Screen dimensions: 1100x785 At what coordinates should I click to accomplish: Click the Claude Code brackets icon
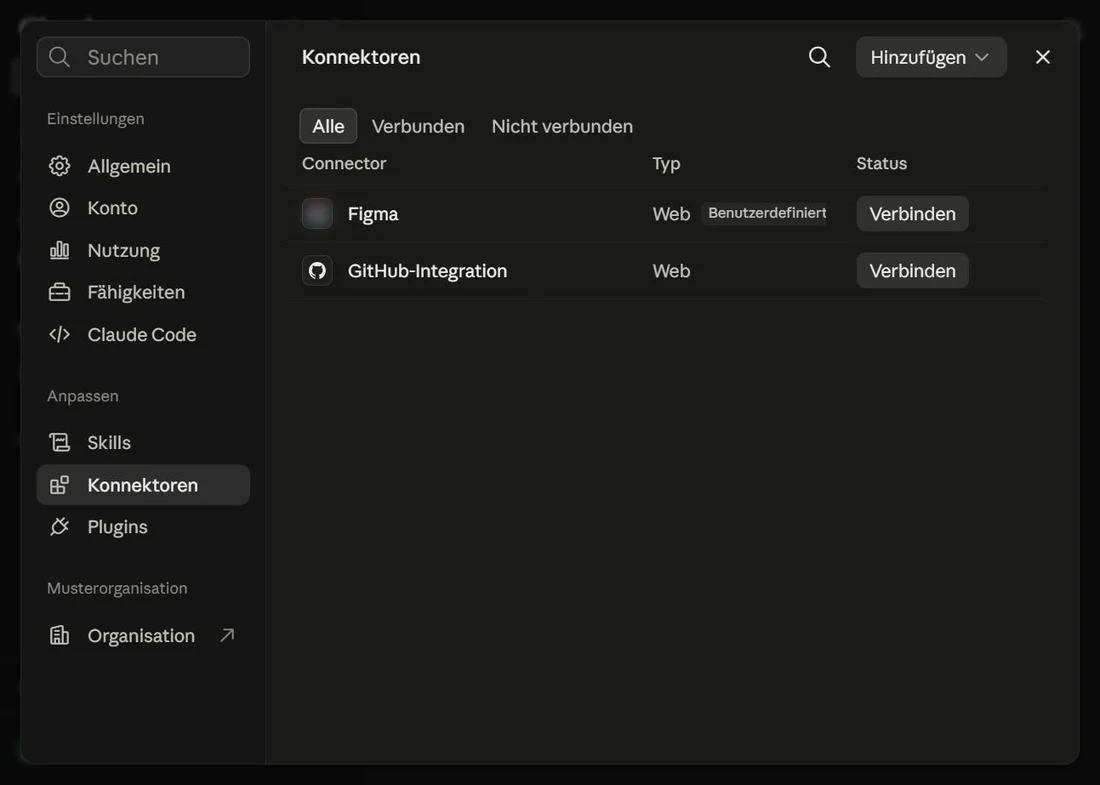coord(60,335)
